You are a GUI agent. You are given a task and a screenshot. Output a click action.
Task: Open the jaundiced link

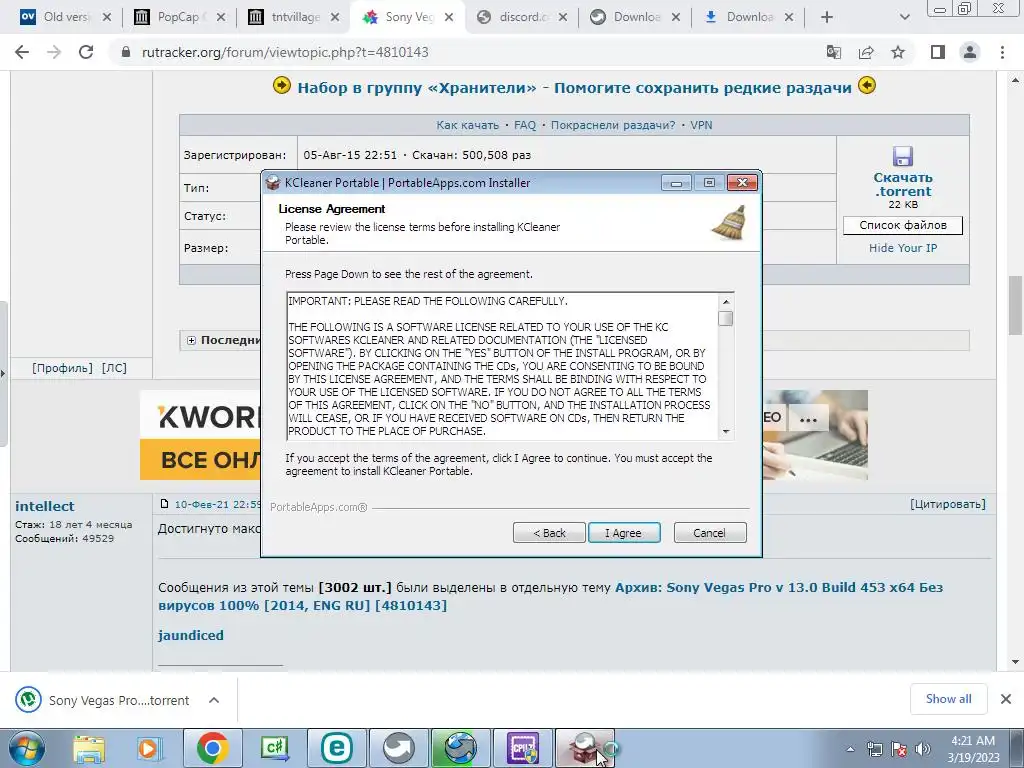(x=191, y=635)
